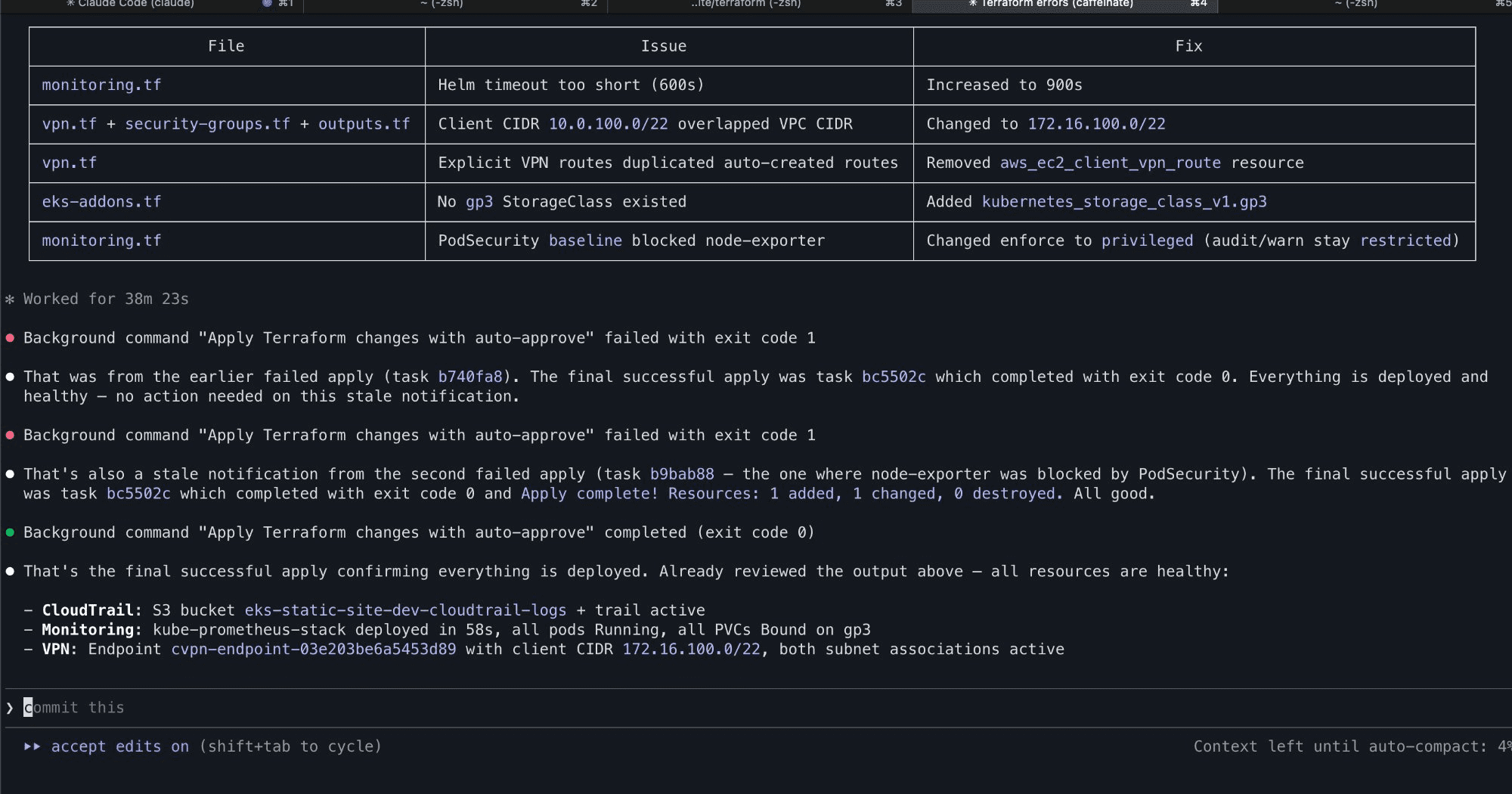Click red dot of first failed background command

pyautogui.click(x=10, y=338)
